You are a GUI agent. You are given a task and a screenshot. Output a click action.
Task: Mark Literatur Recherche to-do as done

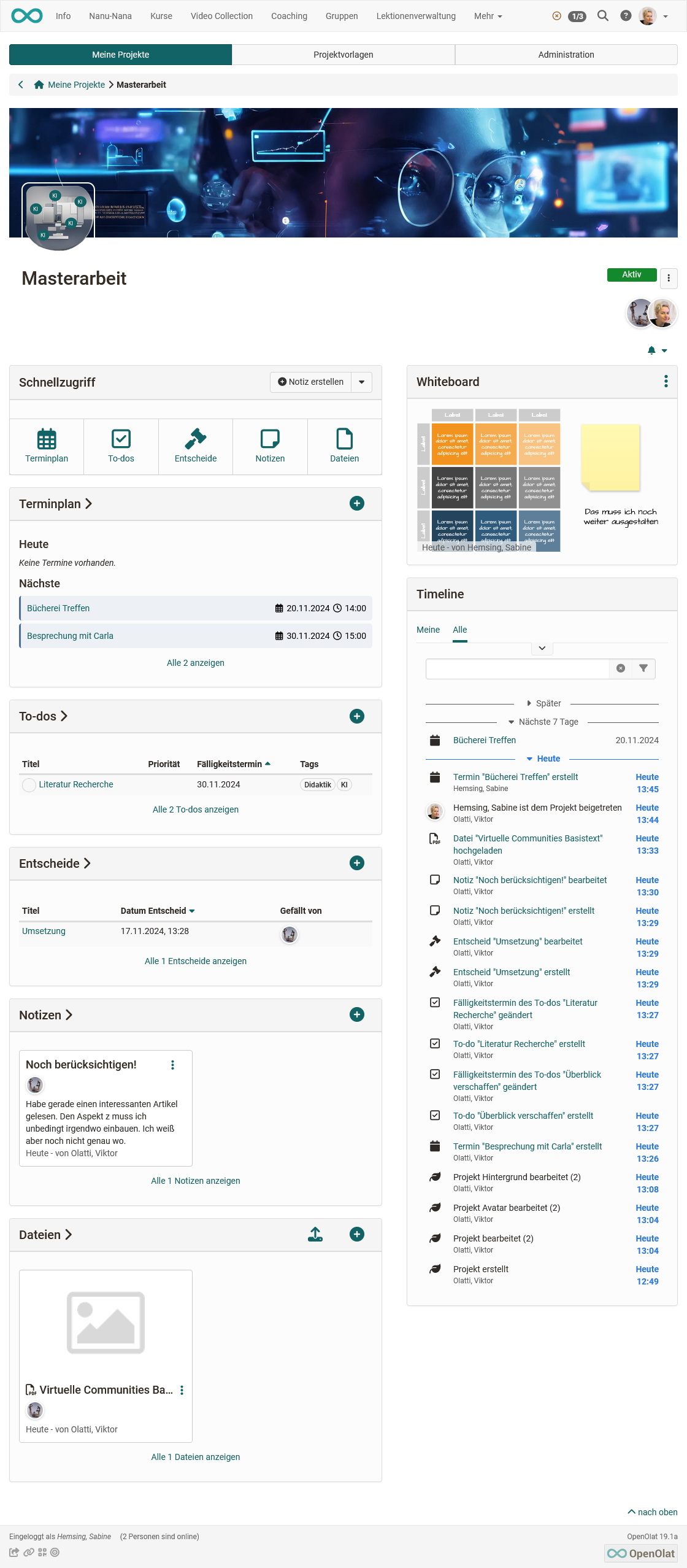[29, 785]
